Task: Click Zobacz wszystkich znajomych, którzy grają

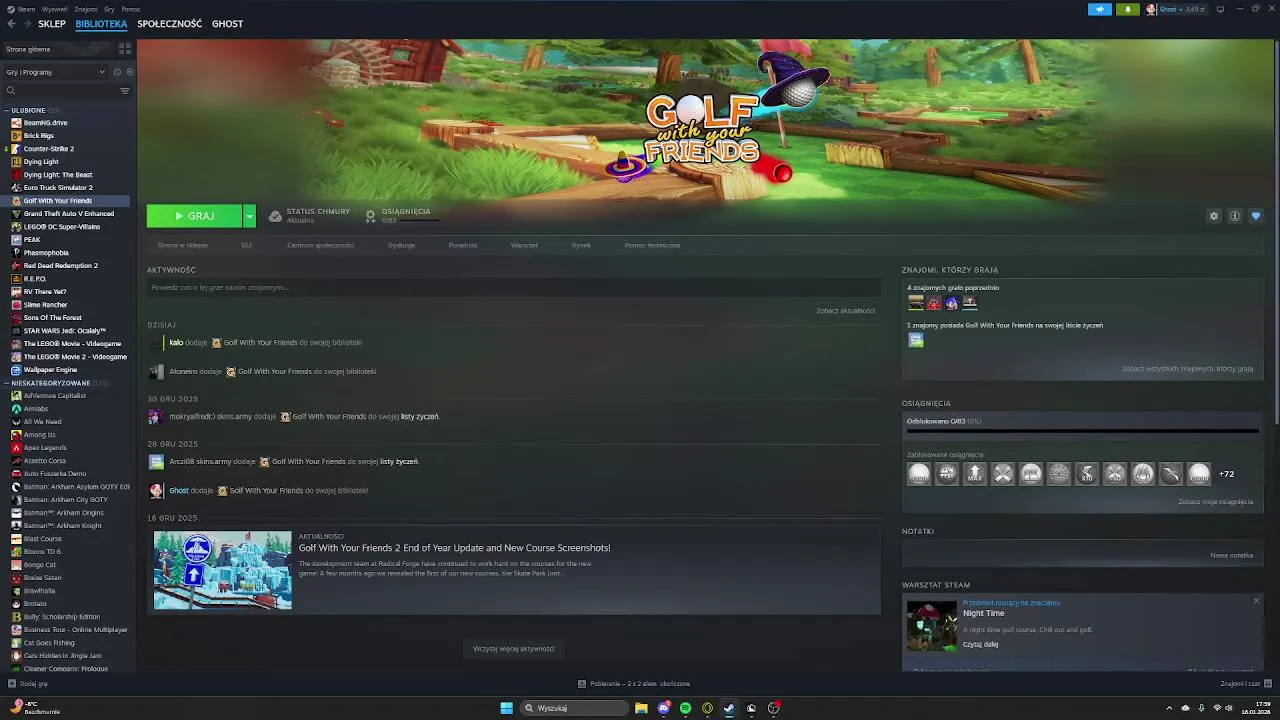Action: (1187, 369)
